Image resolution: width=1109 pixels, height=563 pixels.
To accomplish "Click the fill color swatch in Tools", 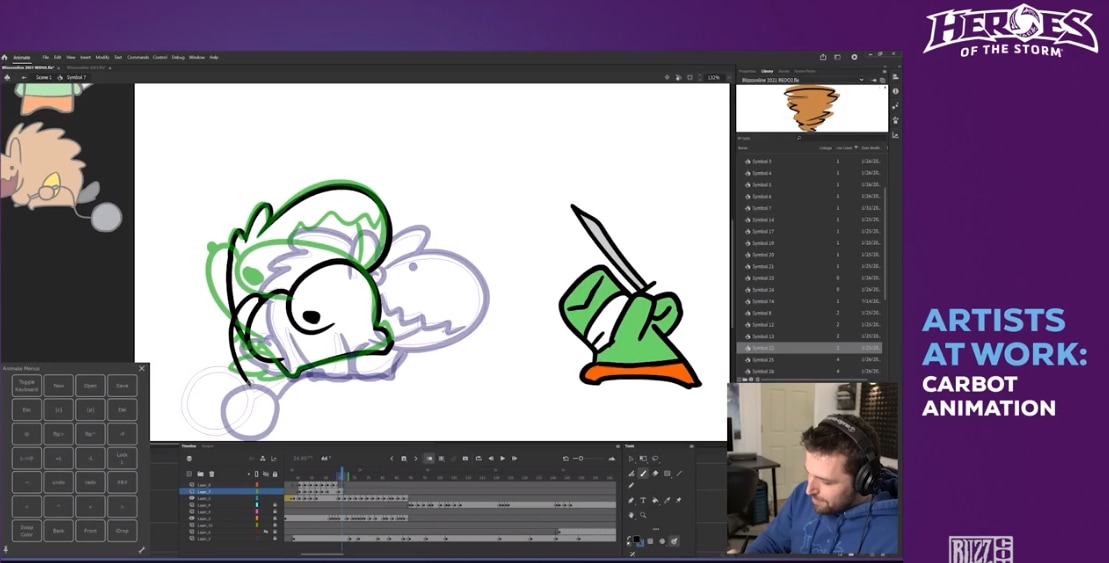I will [x=642, y=544].
